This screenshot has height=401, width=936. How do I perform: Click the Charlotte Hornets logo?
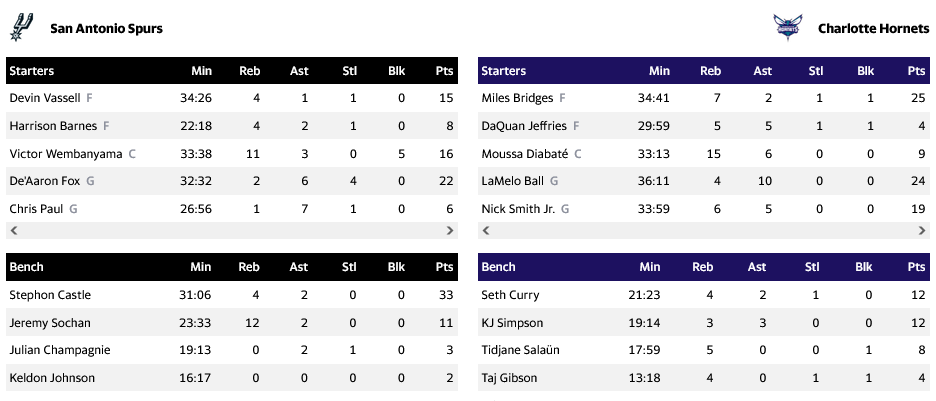click(x=787, y=27)
